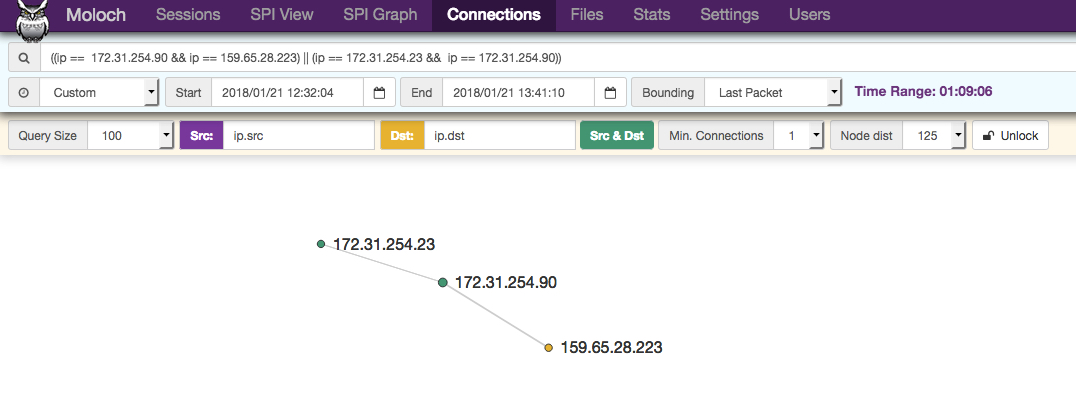Image resolution: width=1076 pixels, height=413 pixels.
Task: Click the End label
Action: [x=421, y=93]
